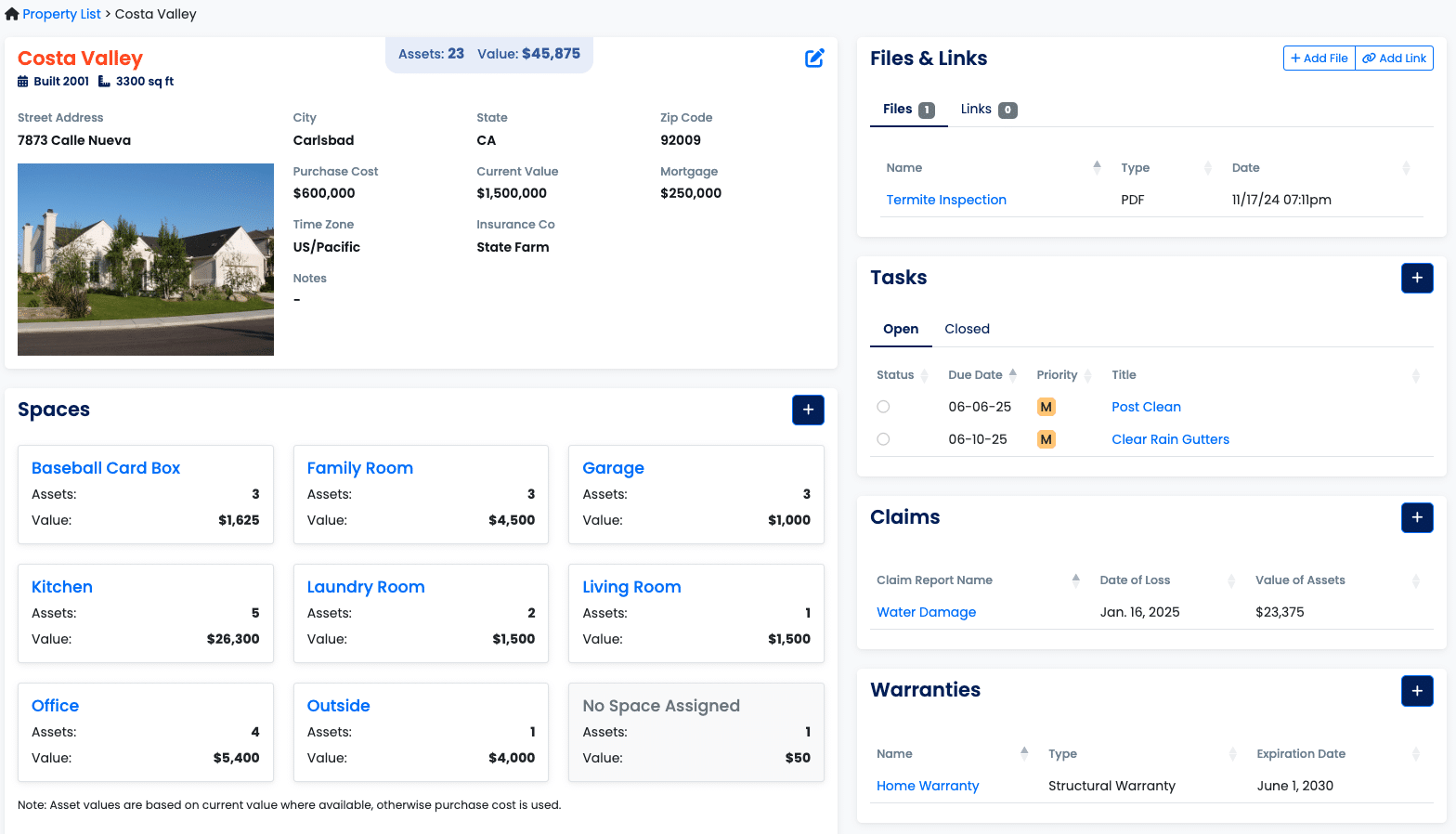1456x834 pixels.
Task: Select the $23,375 claim value
Action: pos(1280,612)
